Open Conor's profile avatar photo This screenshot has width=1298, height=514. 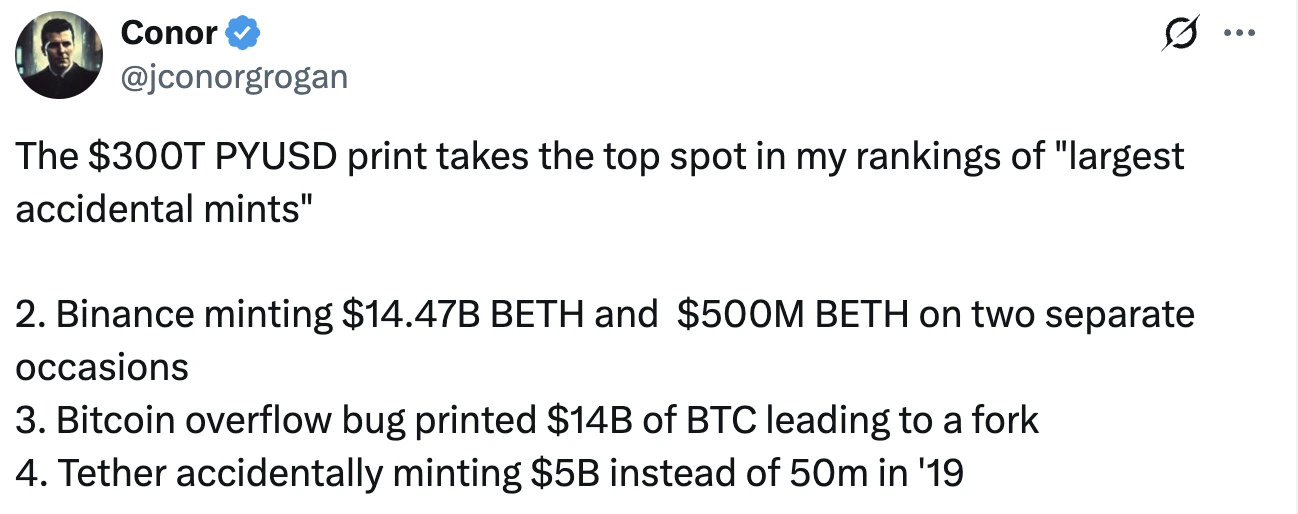coord(57,56)
